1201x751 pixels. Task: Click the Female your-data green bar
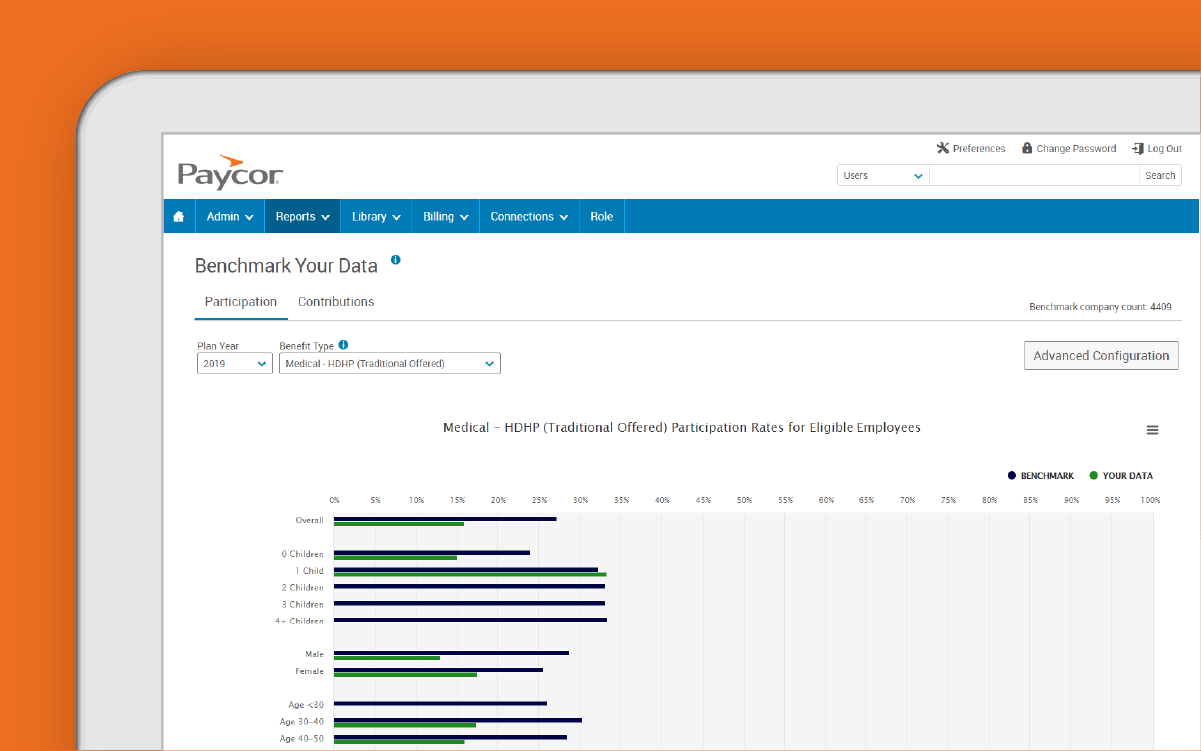pos(405,675)
